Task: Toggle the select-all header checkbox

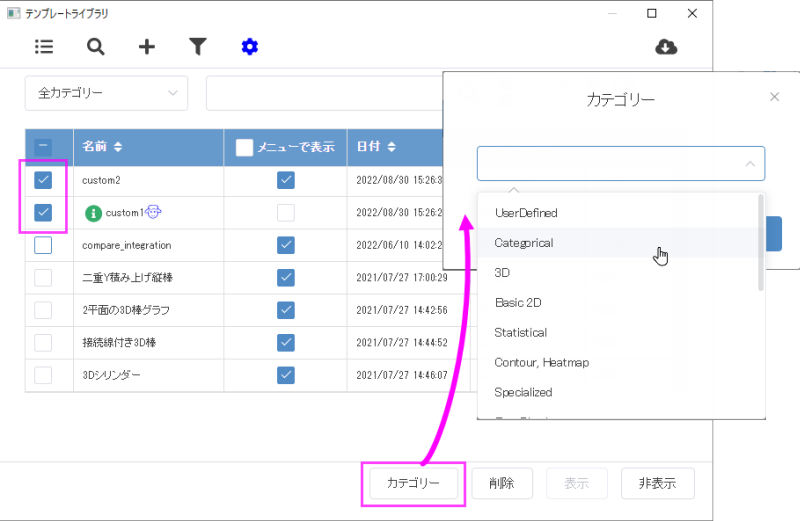Action: (x=43, y=147)
